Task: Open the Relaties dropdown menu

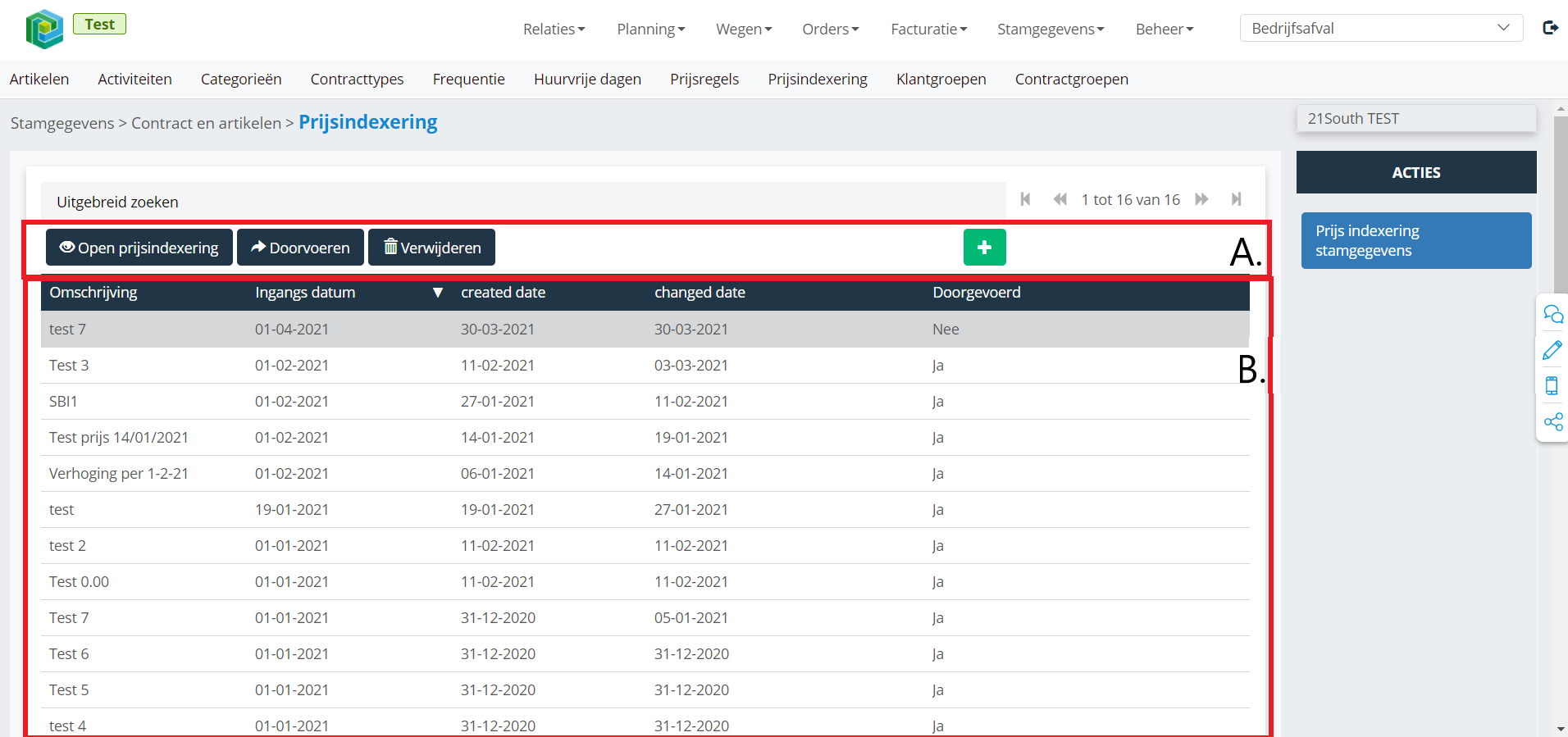Action: 554,29
